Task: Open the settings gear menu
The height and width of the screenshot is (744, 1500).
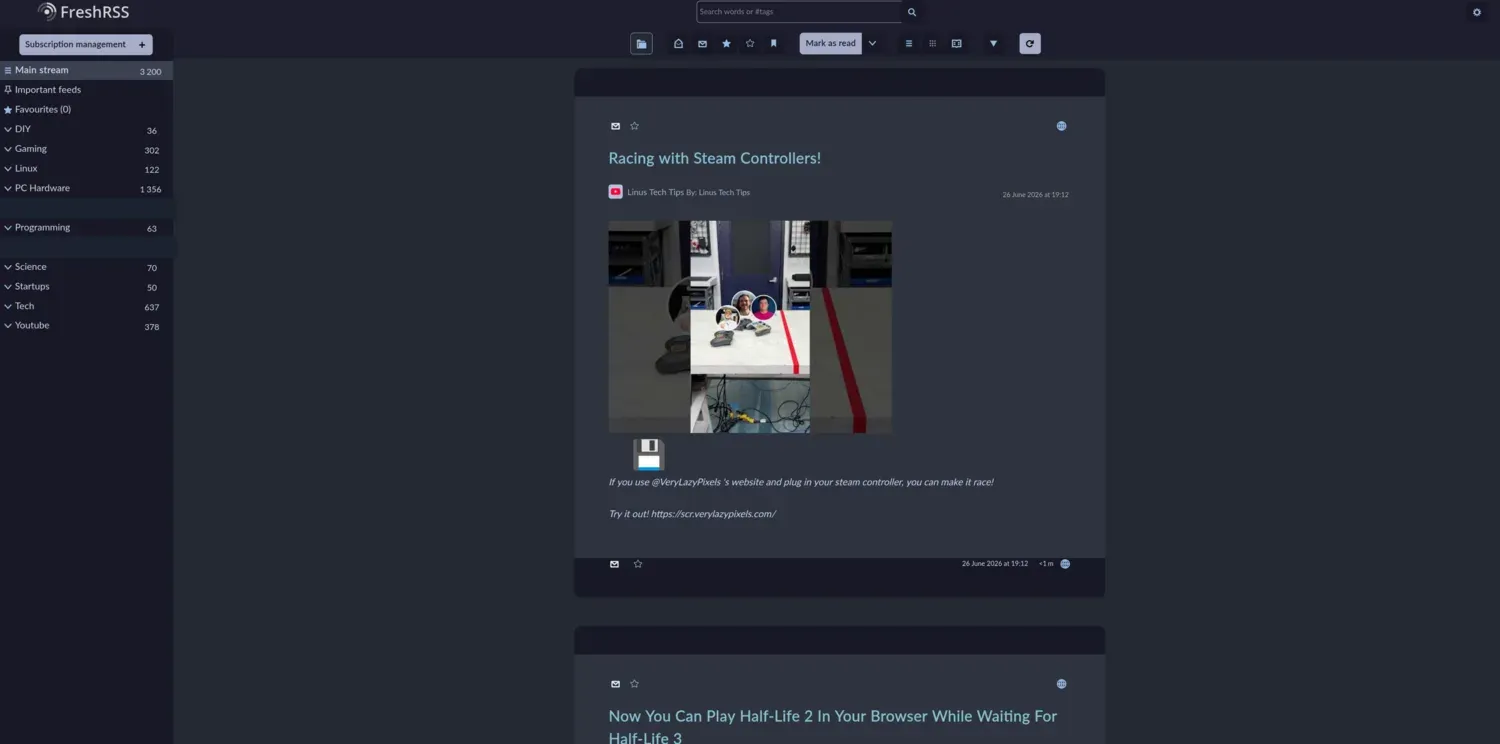Action: point(1477,12)
